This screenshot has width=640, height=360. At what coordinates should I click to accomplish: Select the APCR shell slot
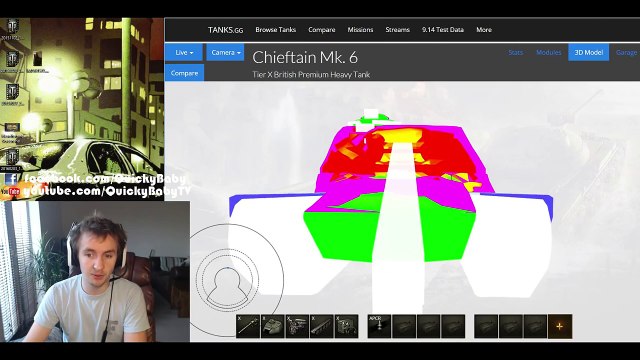[379, 326]
